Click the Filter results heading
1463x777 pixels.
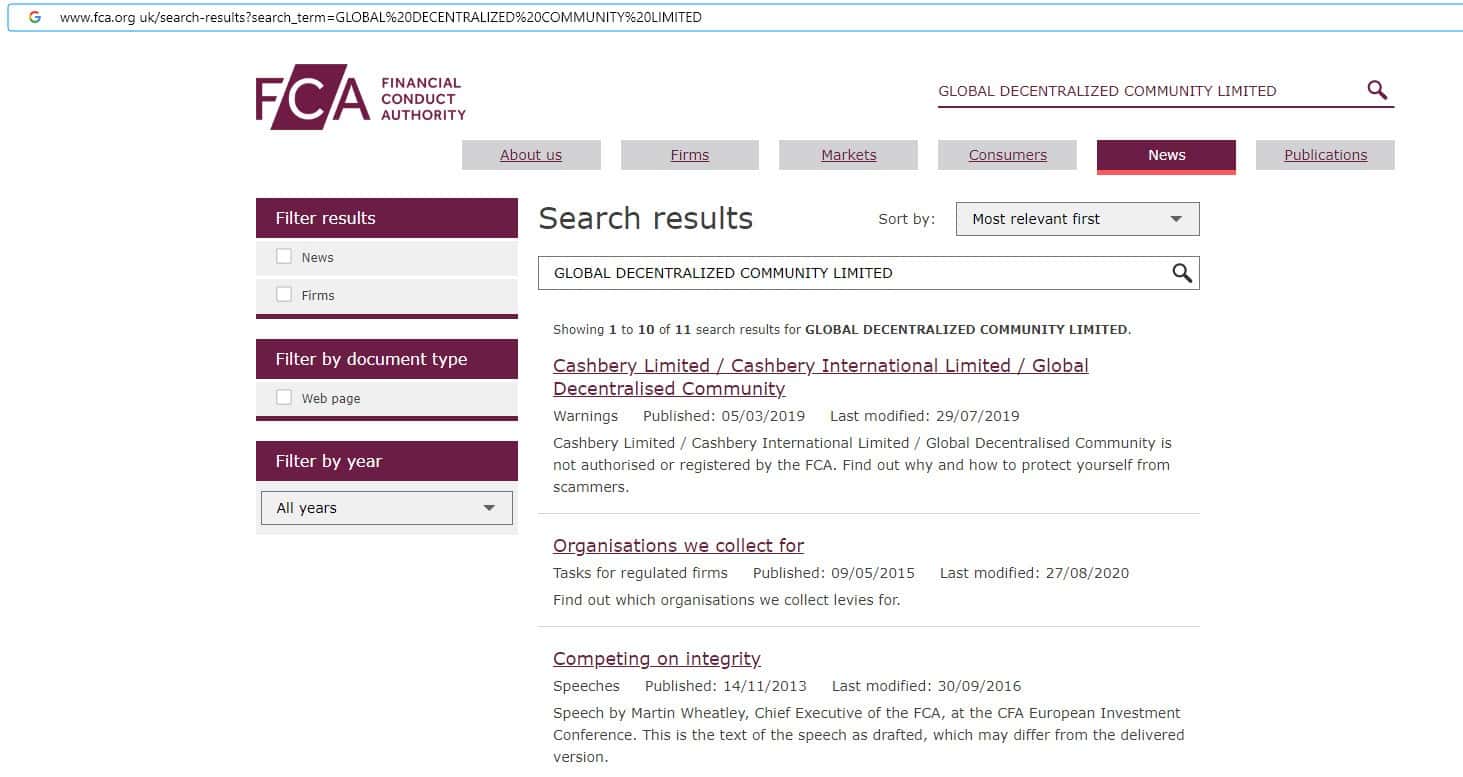(x=326, y=218)
